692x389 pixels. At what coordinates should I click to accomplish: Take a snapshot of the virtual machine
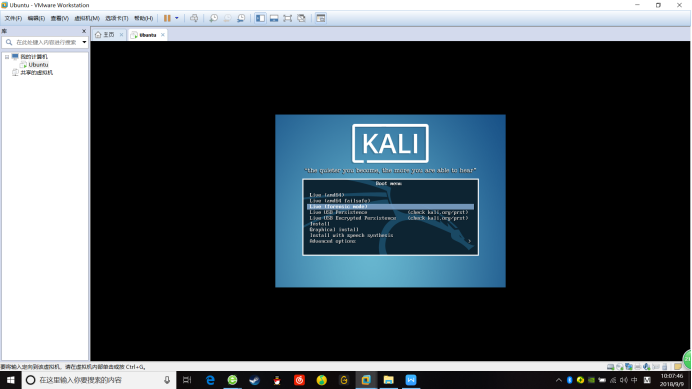tap(214, 18)
